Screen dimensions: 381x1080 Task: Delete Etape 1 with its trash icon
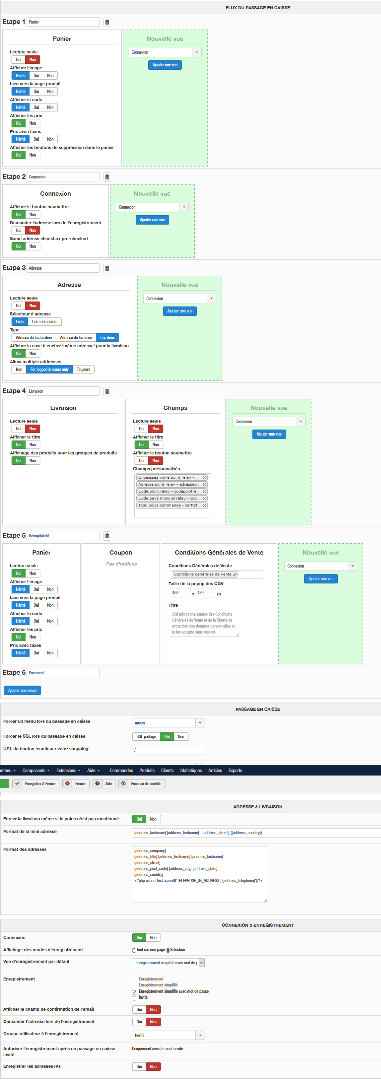(106, 22)
